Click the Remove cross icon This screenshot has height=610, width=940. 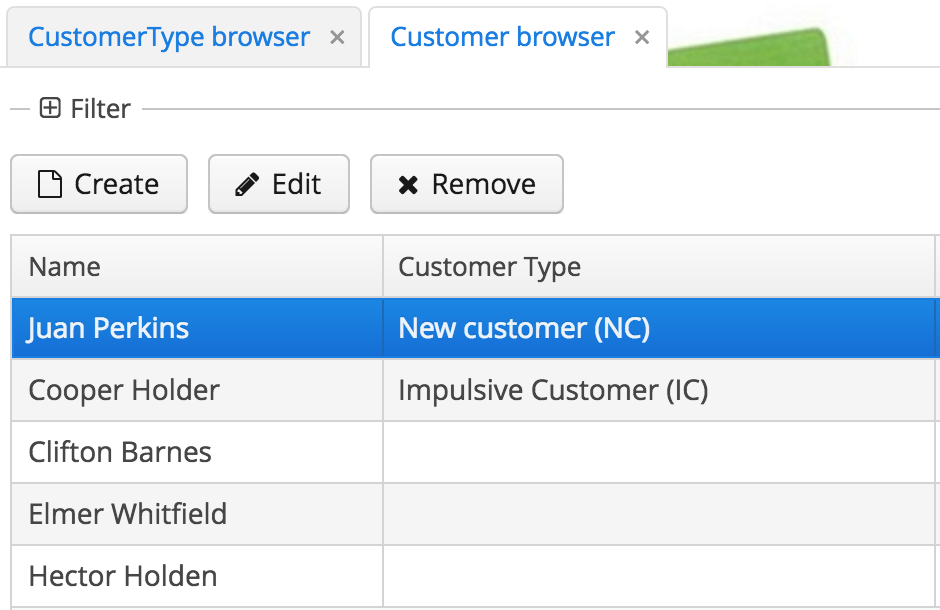tap(408, 185)
